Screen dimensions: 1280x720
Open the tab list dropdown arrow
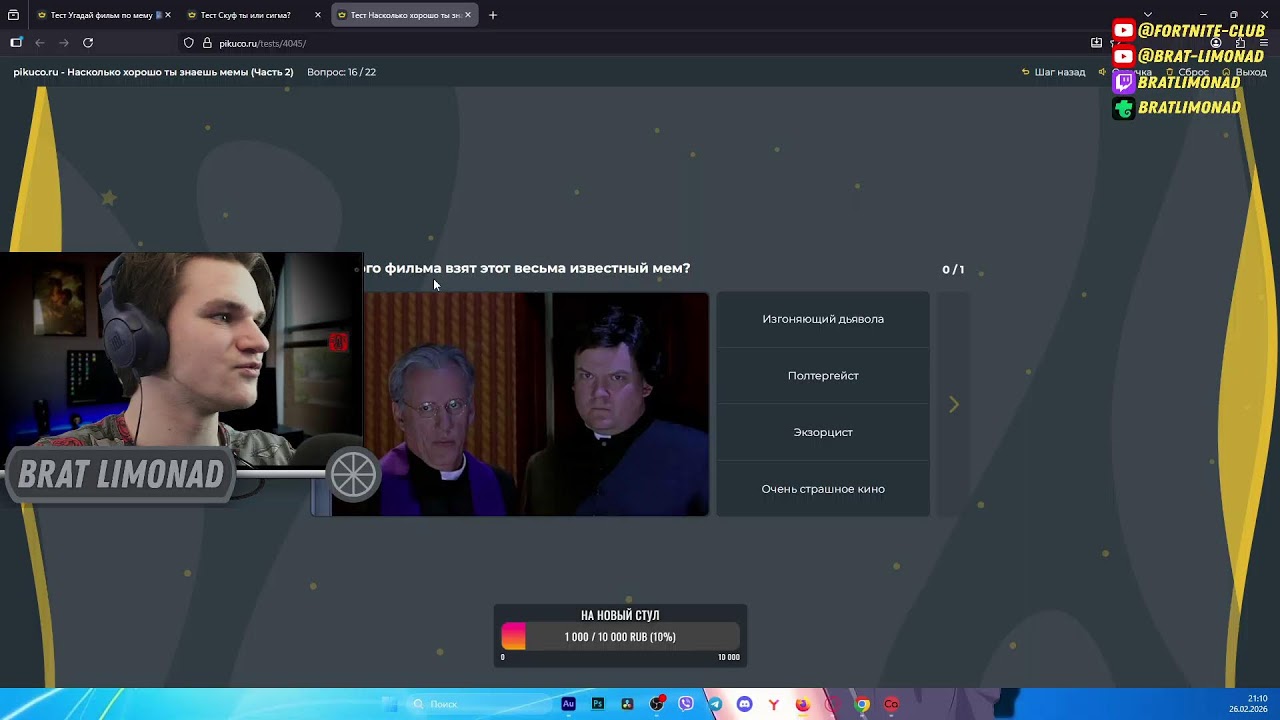point(1148,15)
